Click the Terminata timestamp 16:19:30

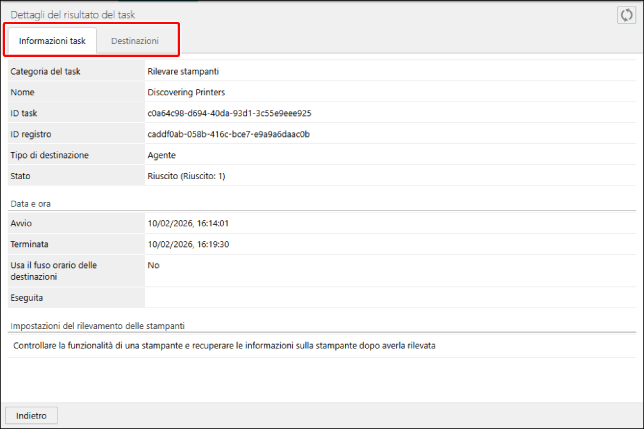coord(188,244)
